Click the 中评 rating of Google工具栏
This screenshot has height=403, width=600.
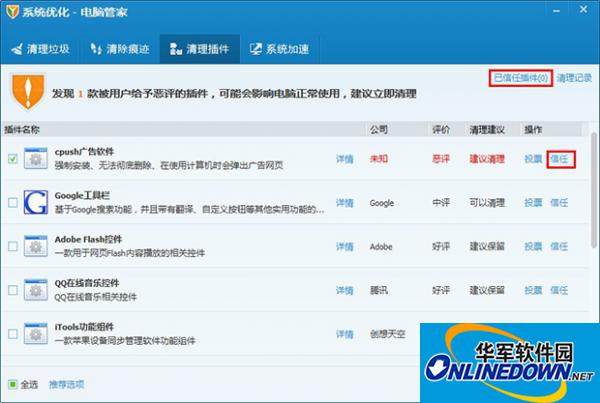click(x=441, y=203)
